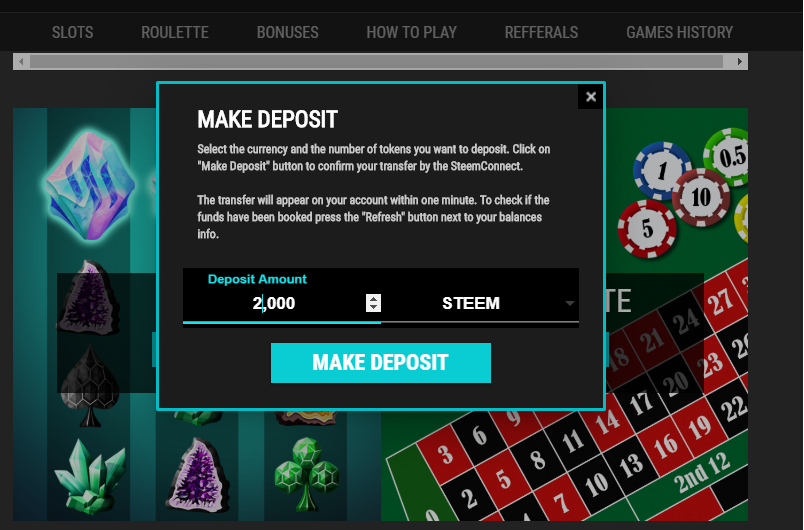Confirm with the Make Deposit button
The width and height of the screenshot is (804, 530).
(380, 362)
